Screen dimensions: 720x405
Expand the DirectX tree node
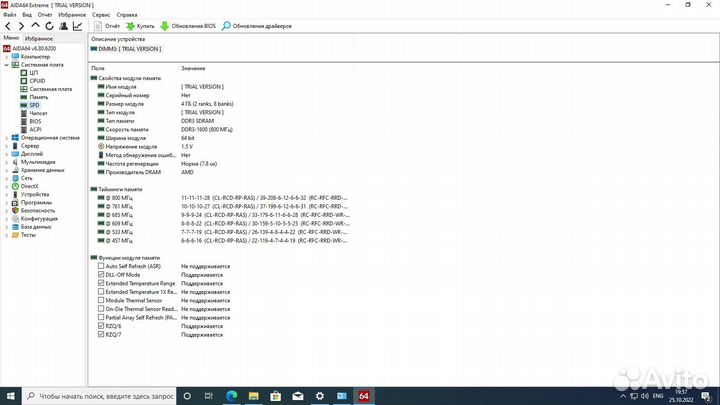pos(6,186)
